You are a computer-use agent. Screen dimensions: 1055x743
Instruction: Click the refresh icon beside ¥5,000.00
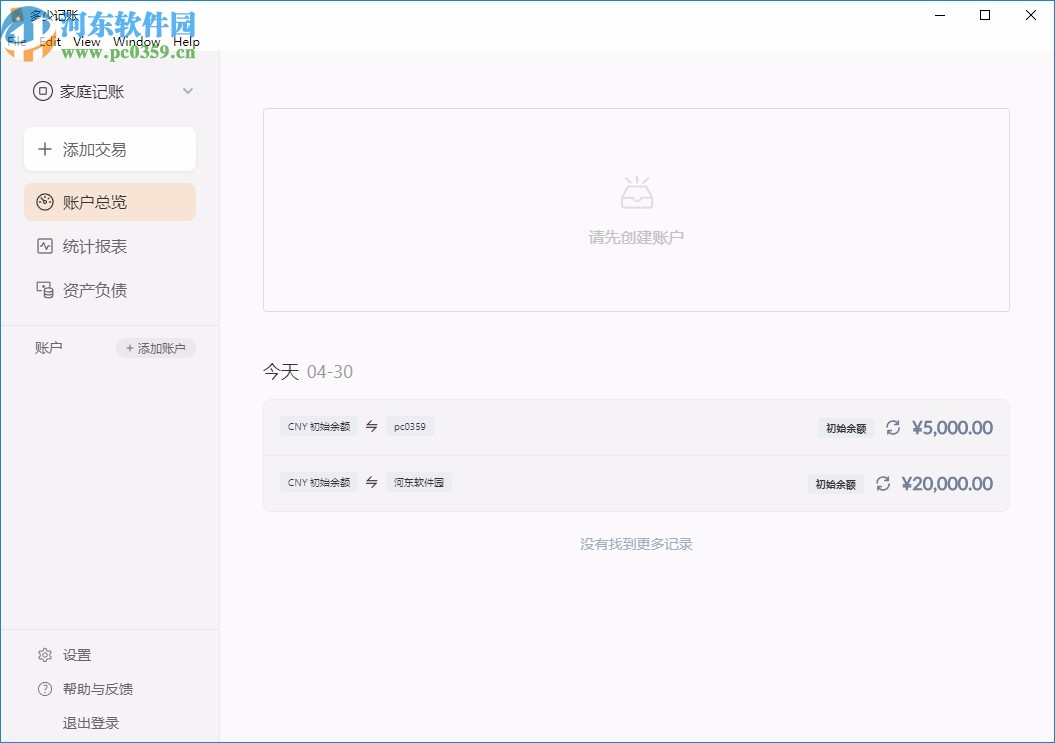pos(893,427)
